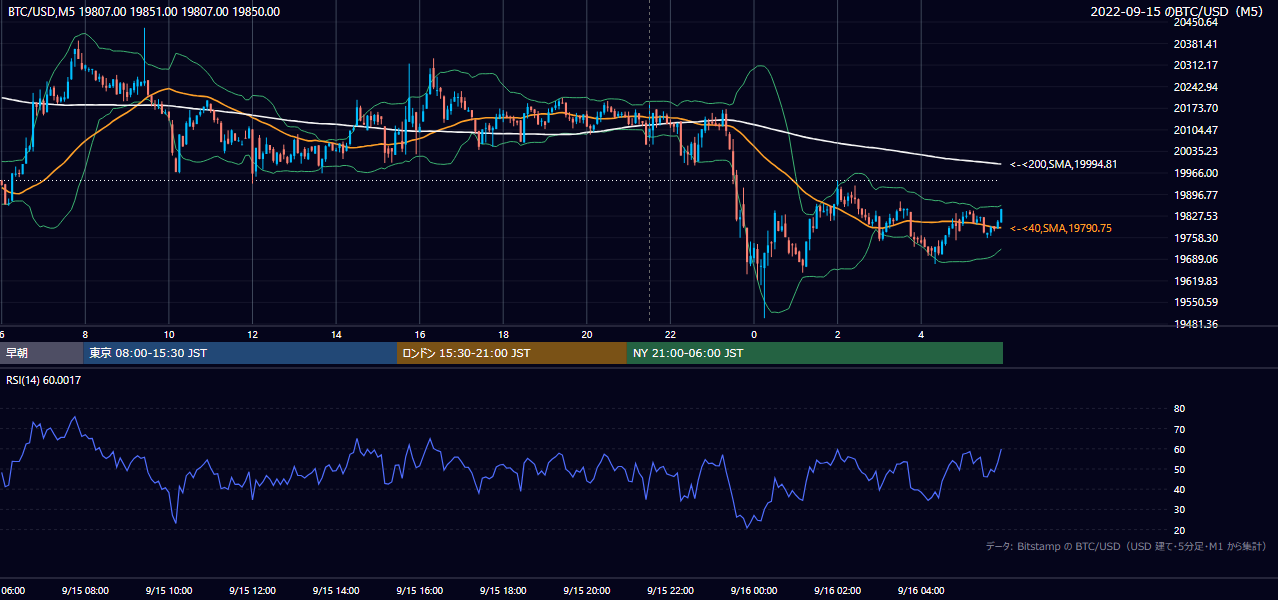Click RSI axis level 50
Image resolution: width=1278 pixels, height=600 pixels.
tap(1179, 469)
